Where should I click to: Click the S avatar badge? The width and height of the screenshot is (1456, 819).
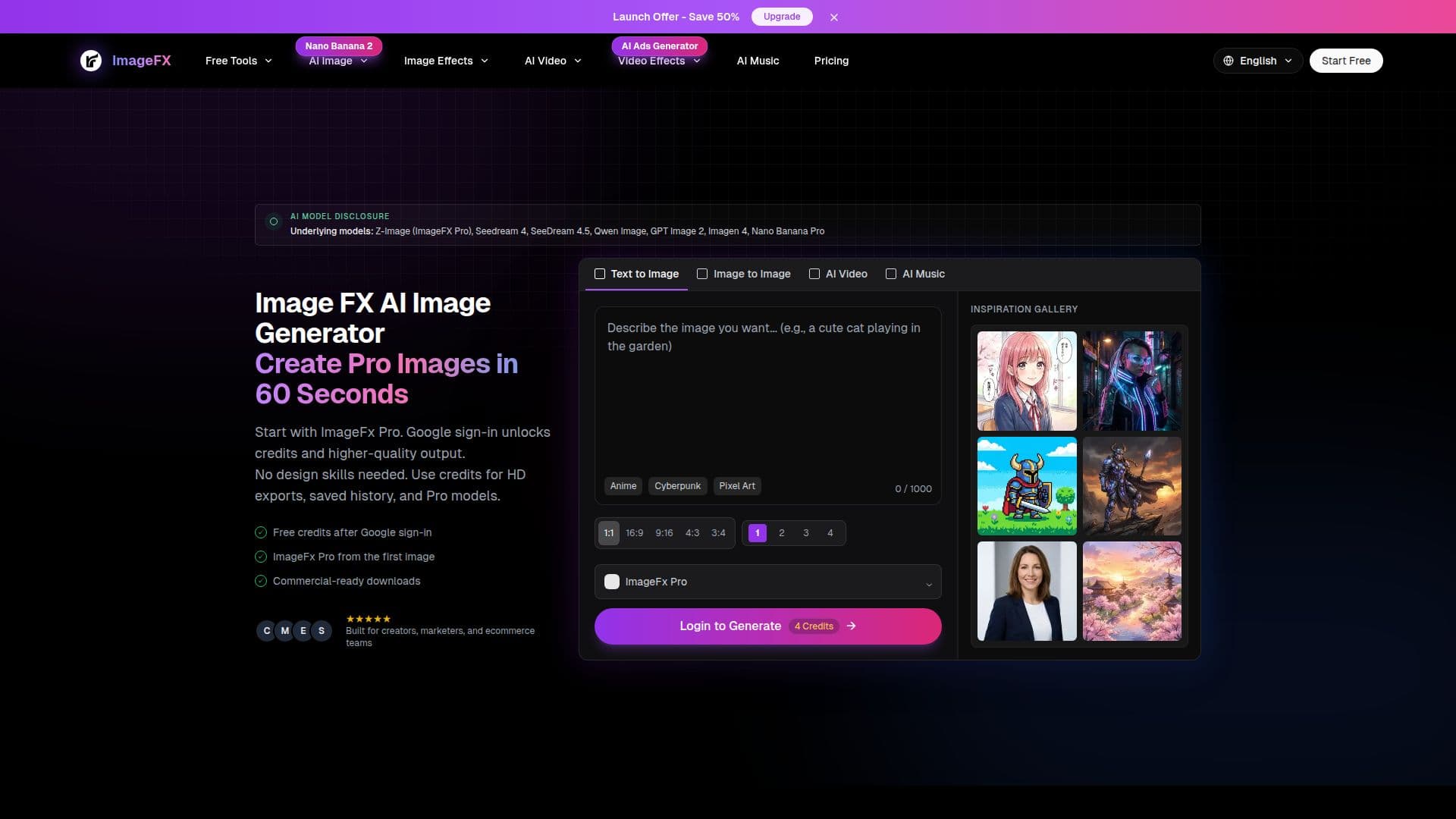pyautogui.click(x=322, y=631)
